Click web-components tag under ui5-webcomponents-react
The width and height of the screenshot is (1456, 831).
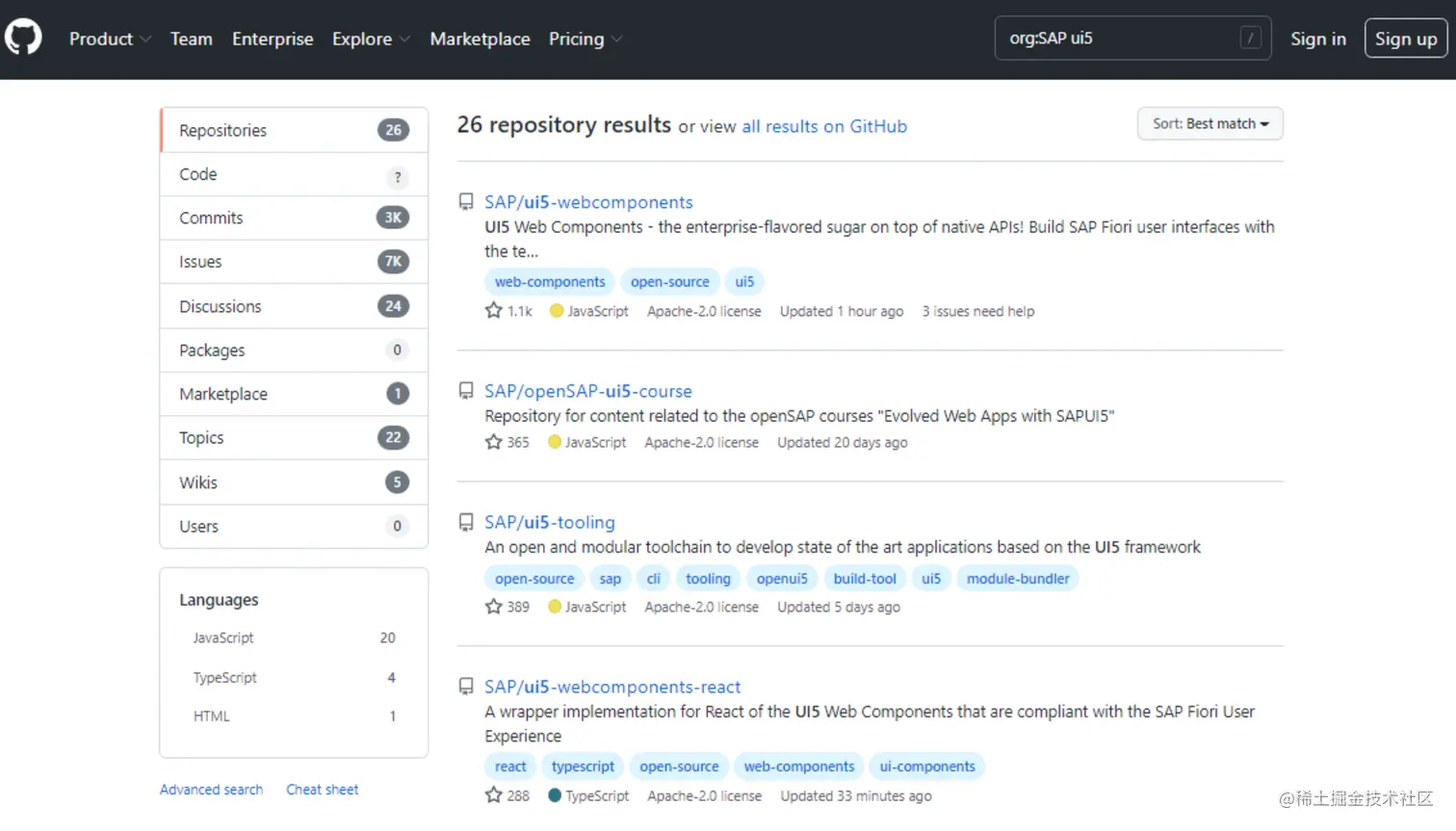[x=799, y=766]
